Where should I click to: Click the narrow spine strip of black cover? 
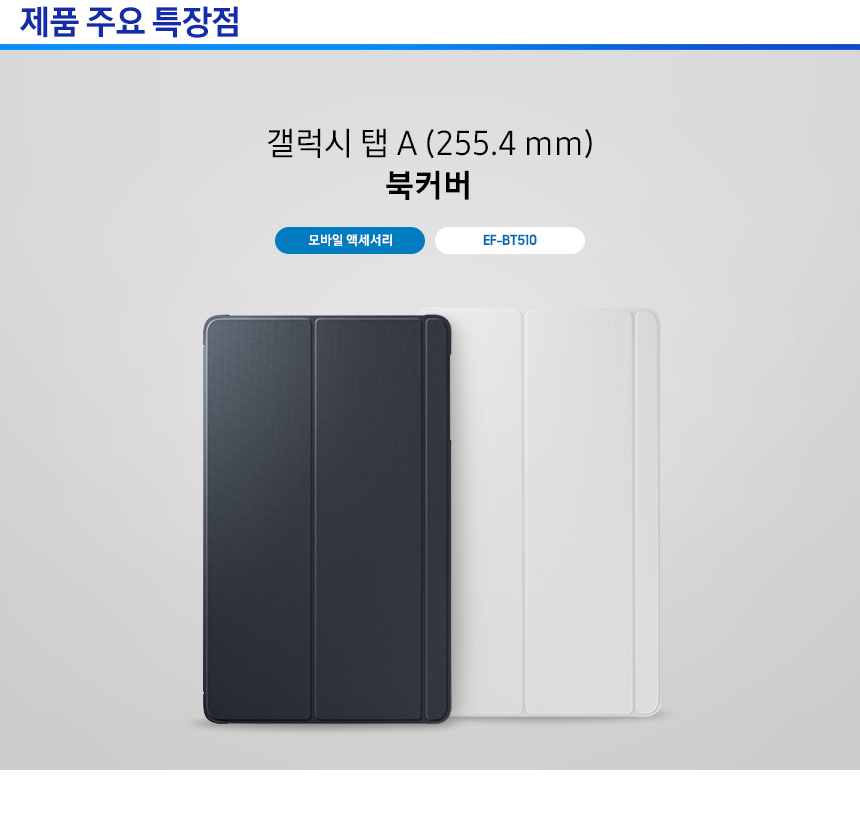(x=437, y=519)
